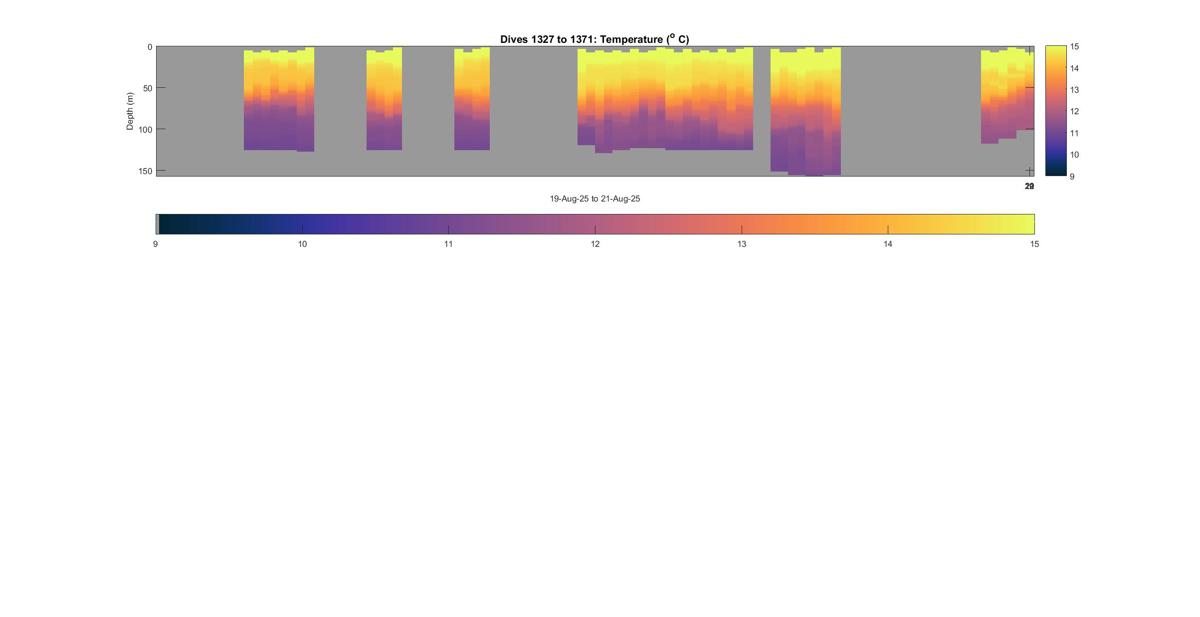Viewport: 1200px width, 617px height.
Task: Click the 15 label at horizontal colorbar's right end
Action: pyautogui.click(x=1034, y=244)
